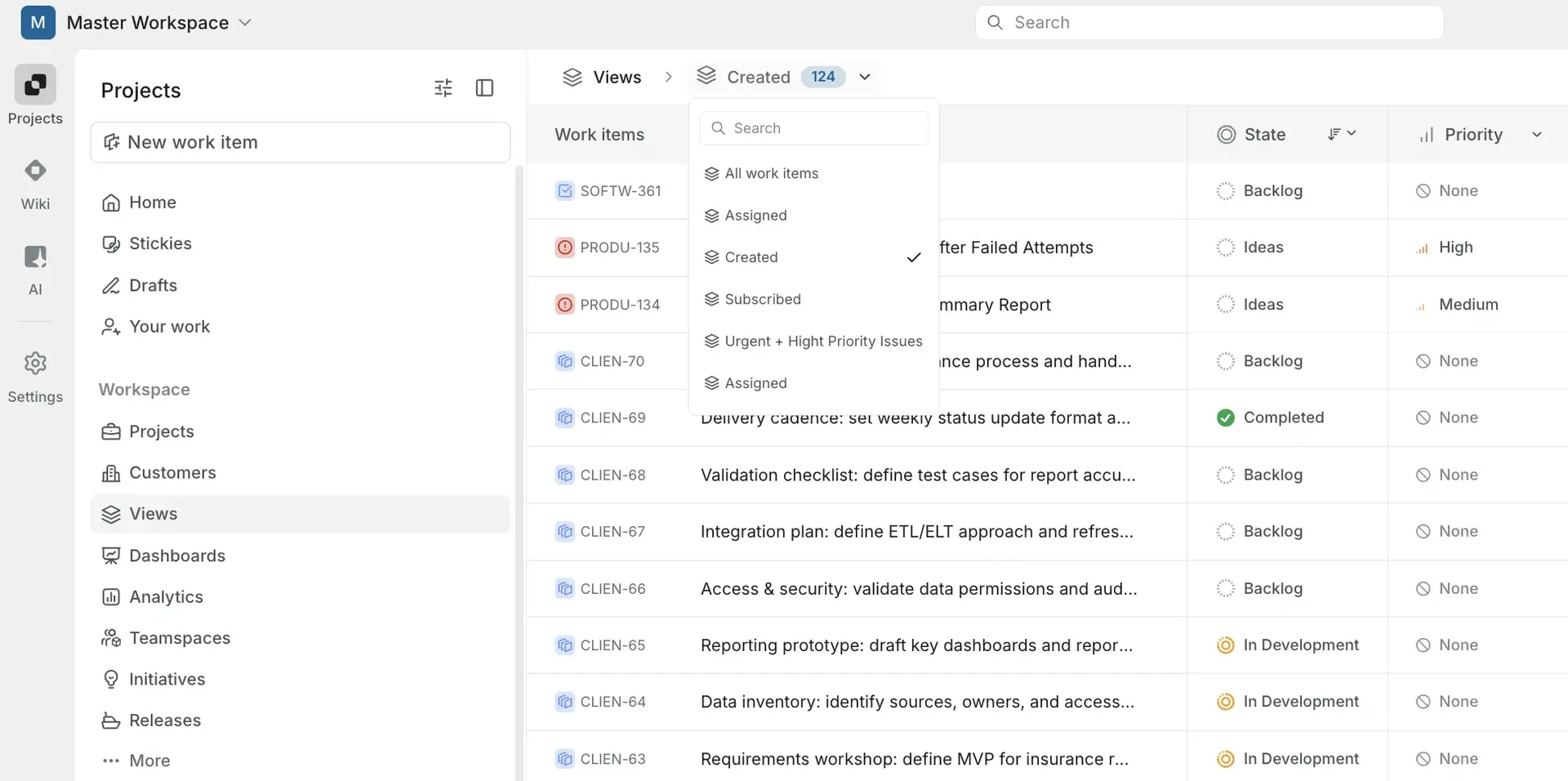This screenshot has height=781, width=1568.
Task: Open the AI assistant icon
Action: click(x=35, y=257)
